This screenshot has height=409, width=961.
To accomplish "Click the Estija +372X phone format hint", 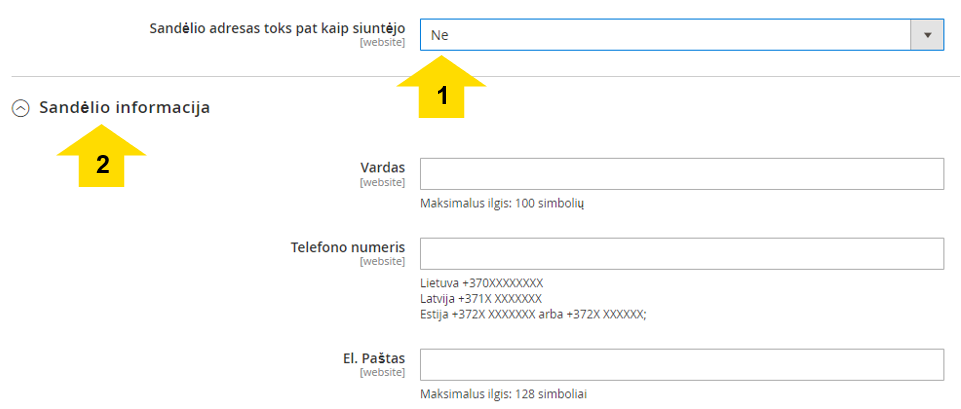I will coord(533,315).
